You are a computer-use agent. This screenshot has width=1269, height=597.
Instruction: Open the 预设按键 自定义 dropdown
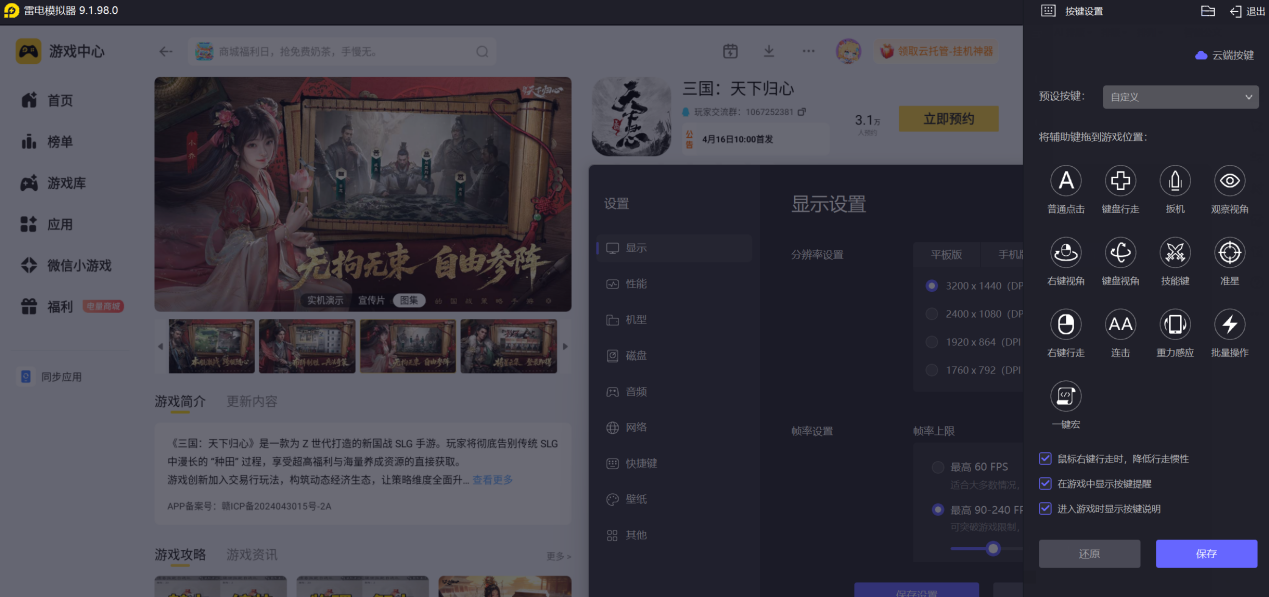(1181, 97)
